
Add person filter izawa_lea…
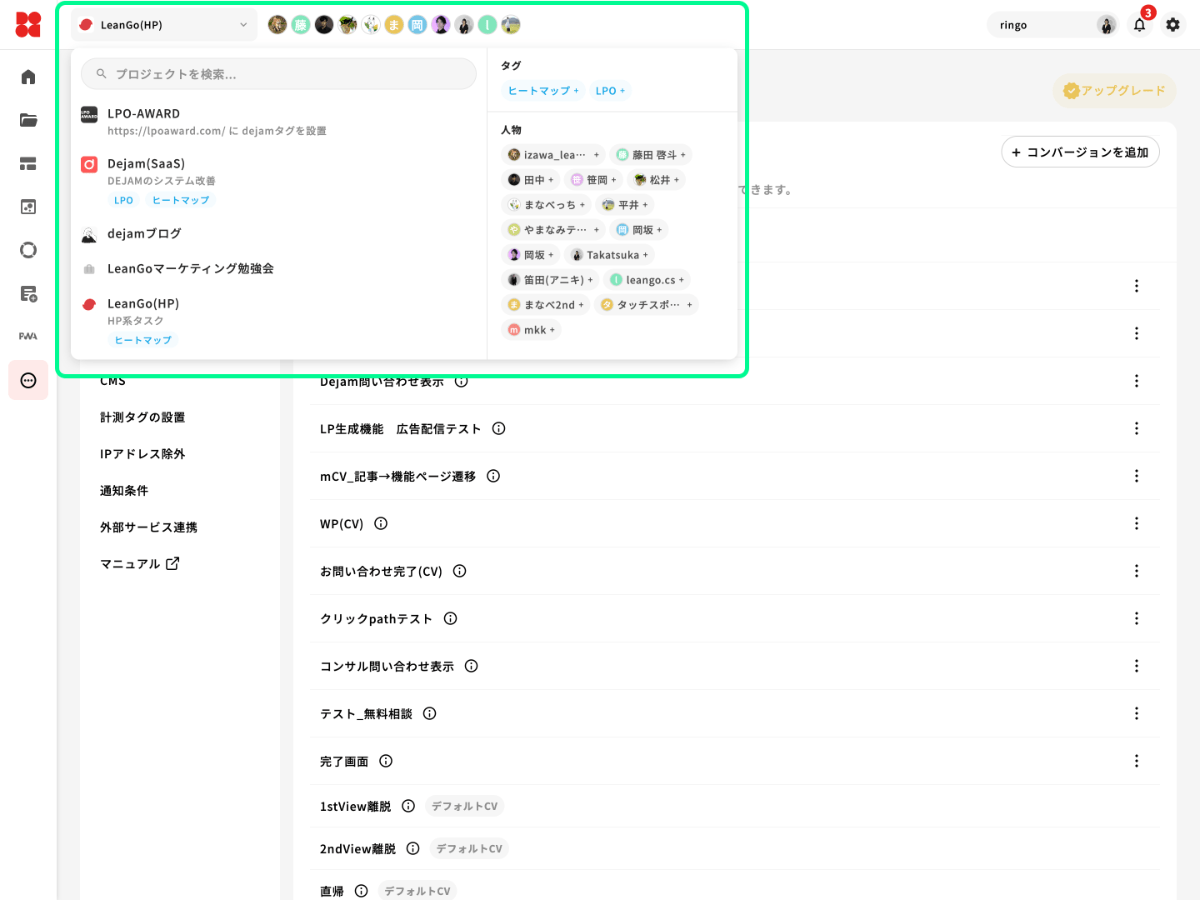pos(553,155)
